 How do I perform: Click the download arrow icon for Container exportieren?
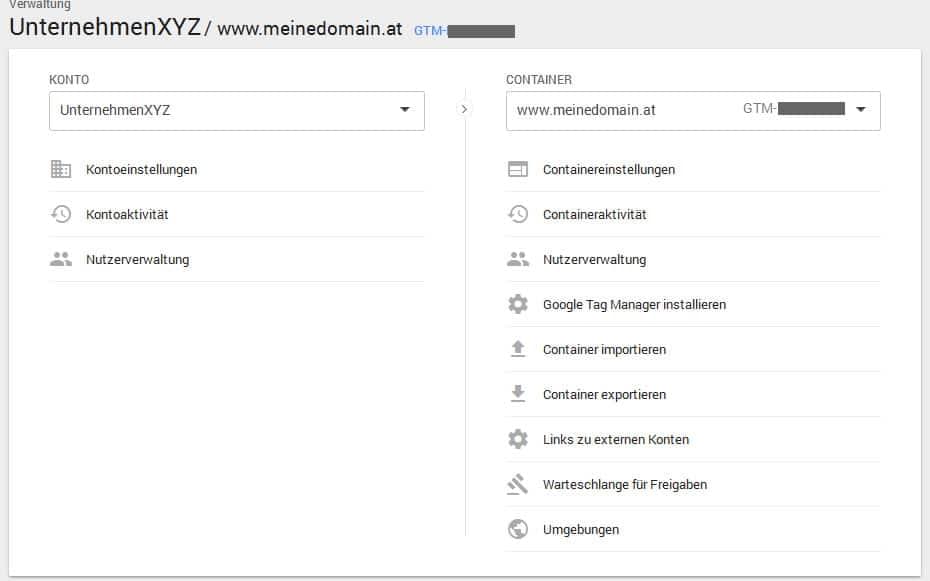pos(518,394)
